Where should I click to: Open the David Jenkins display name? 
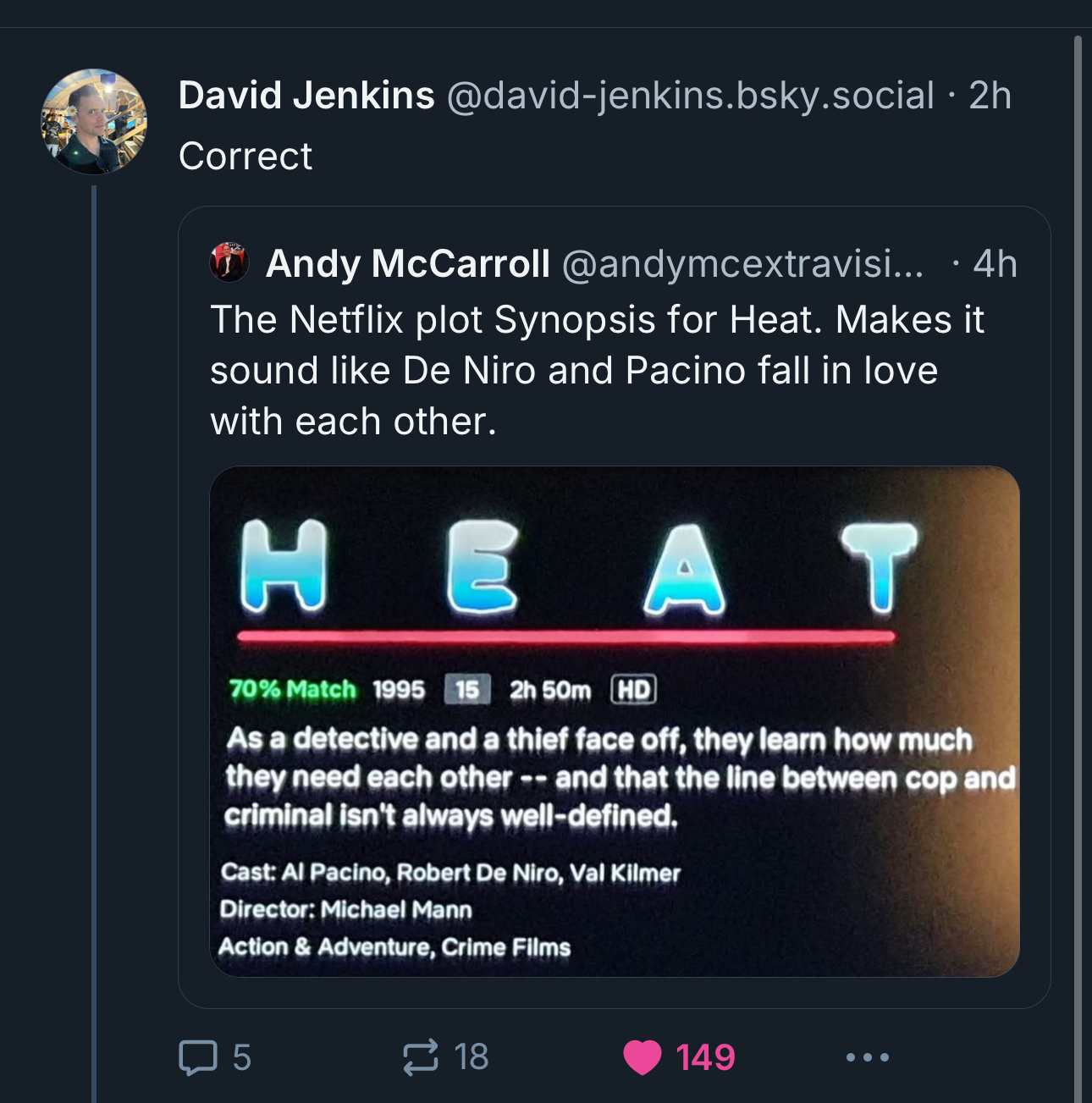[306, 95]
